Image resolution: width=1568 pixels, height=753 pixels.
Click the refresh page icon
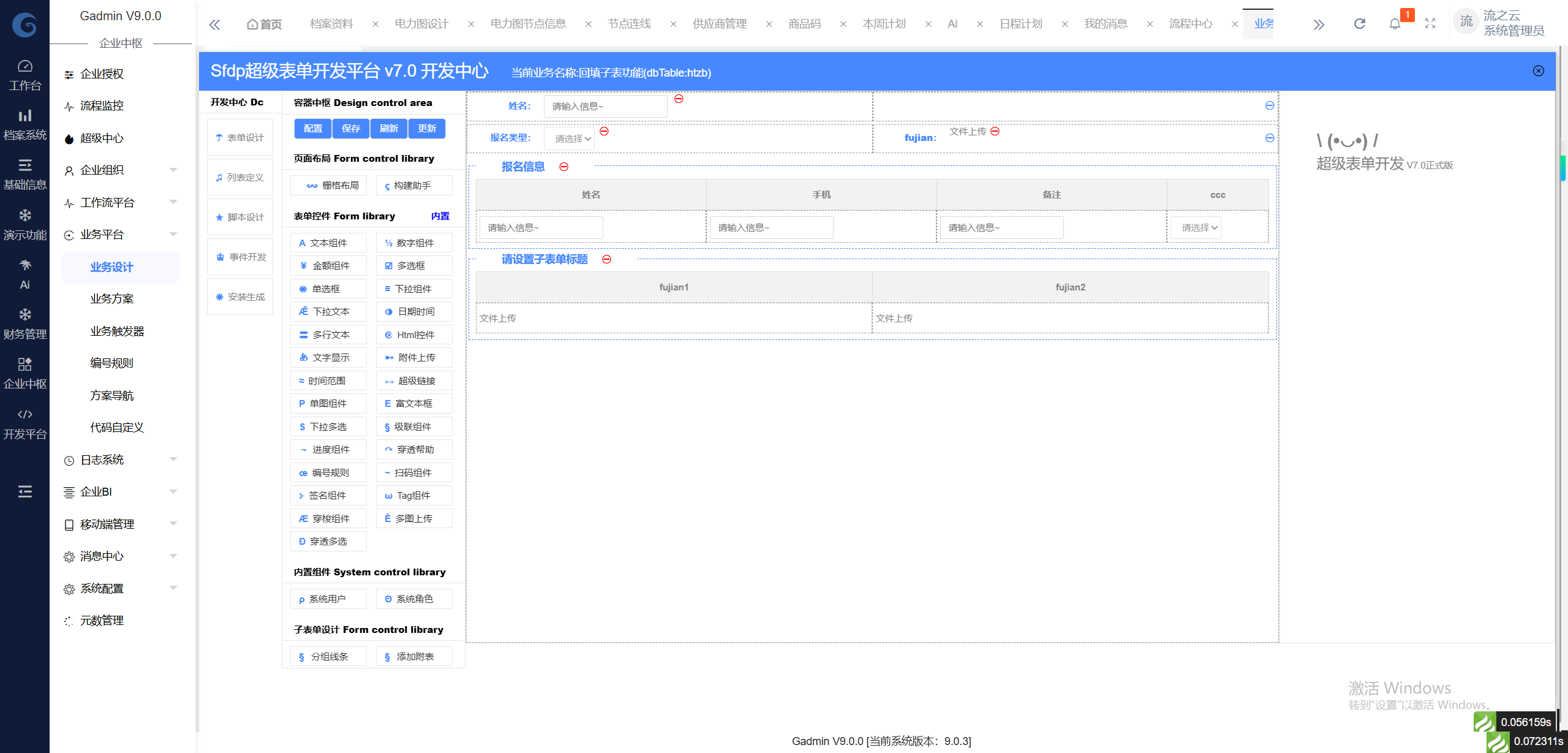pyautogui.click(x=1359, y=24)
